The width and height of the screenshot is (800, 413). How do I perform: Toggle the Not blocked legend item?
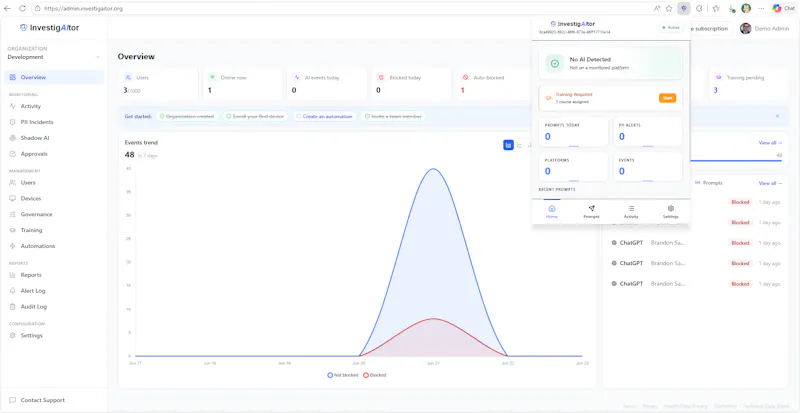343,375
